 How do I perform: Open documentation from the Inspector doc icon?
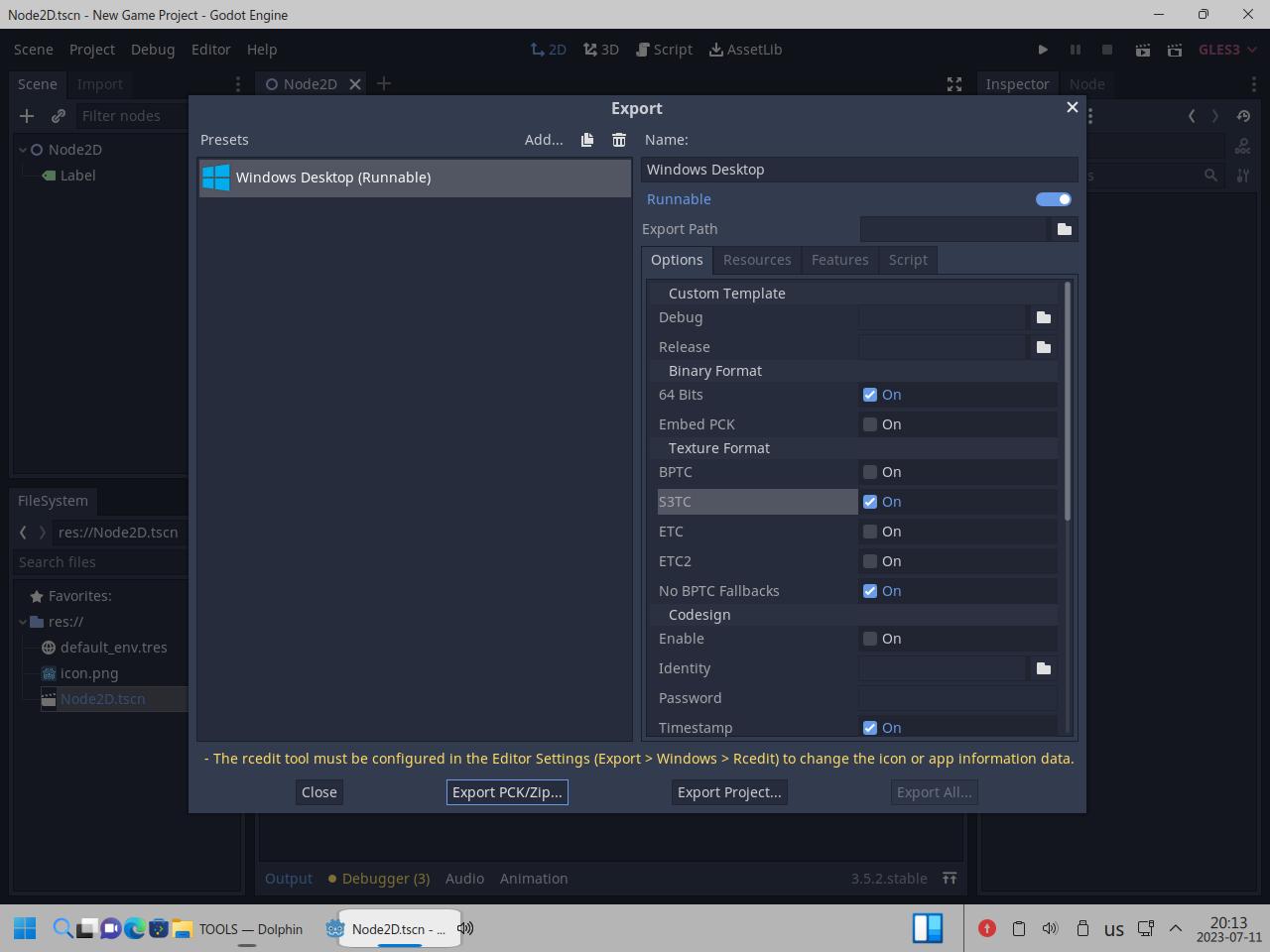click(x=1242, y=147)
